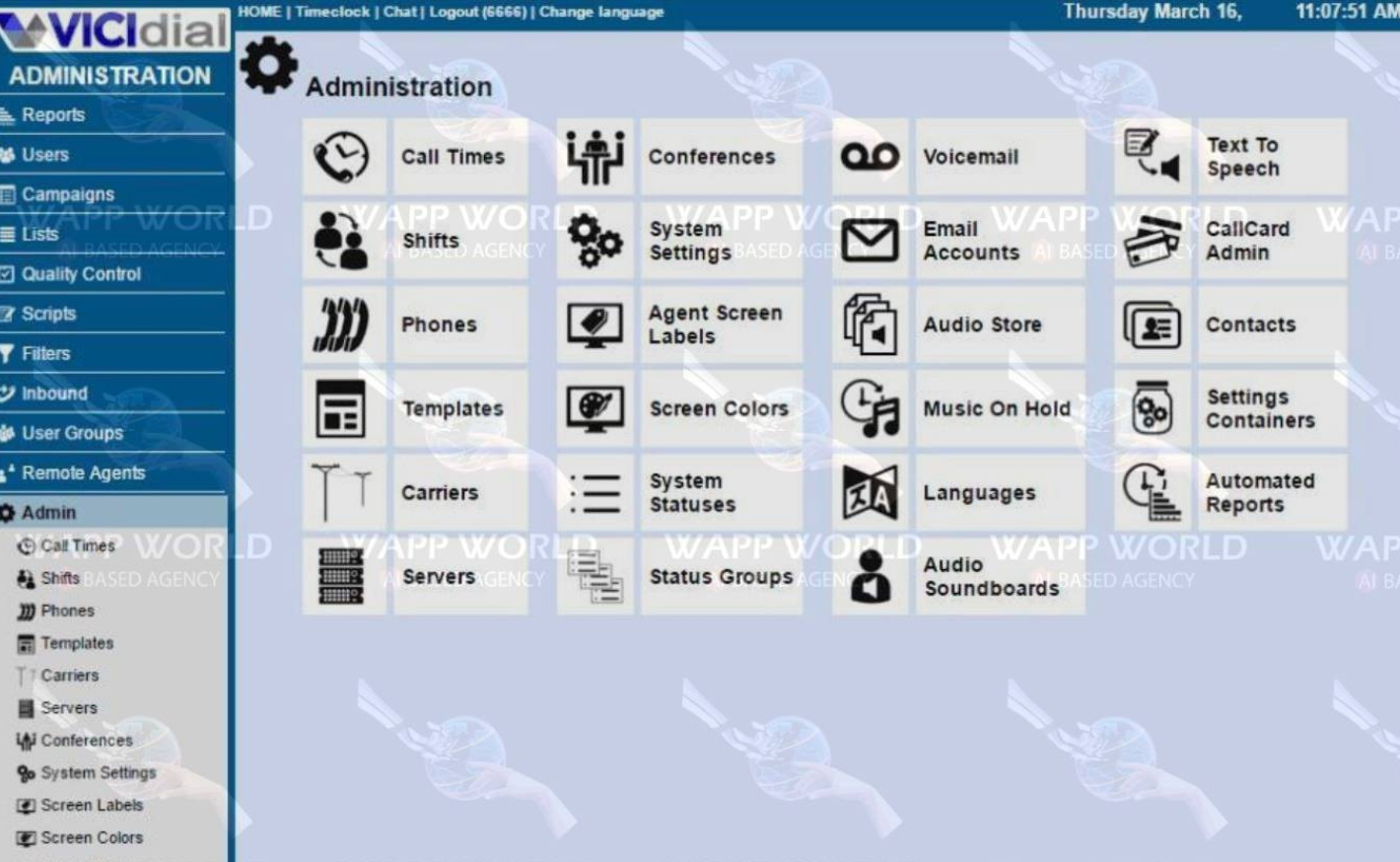Click the Timeclock link in header
1400x862 pixels.
click(332, 12)
